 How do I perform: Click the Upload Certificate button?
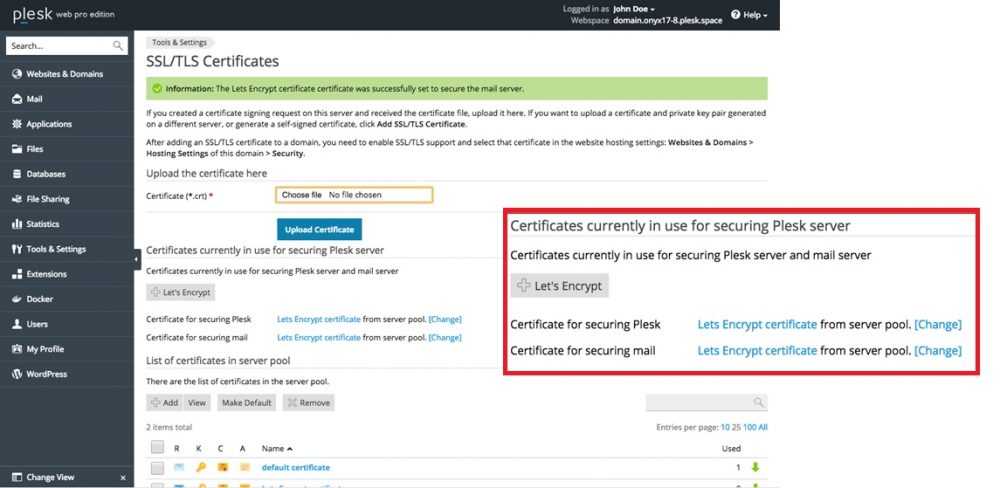(320, 230)
